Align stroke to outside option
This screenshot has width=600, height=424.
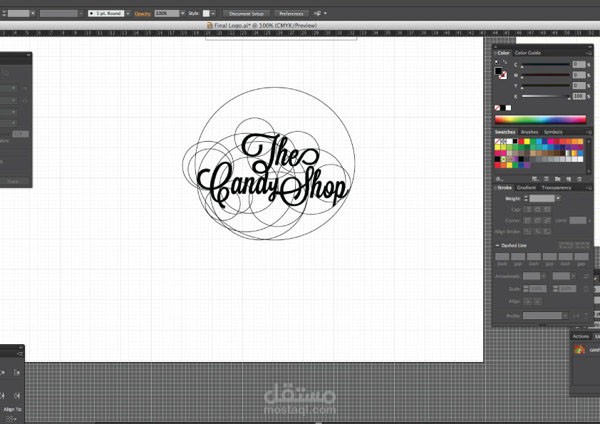[547, 232]
